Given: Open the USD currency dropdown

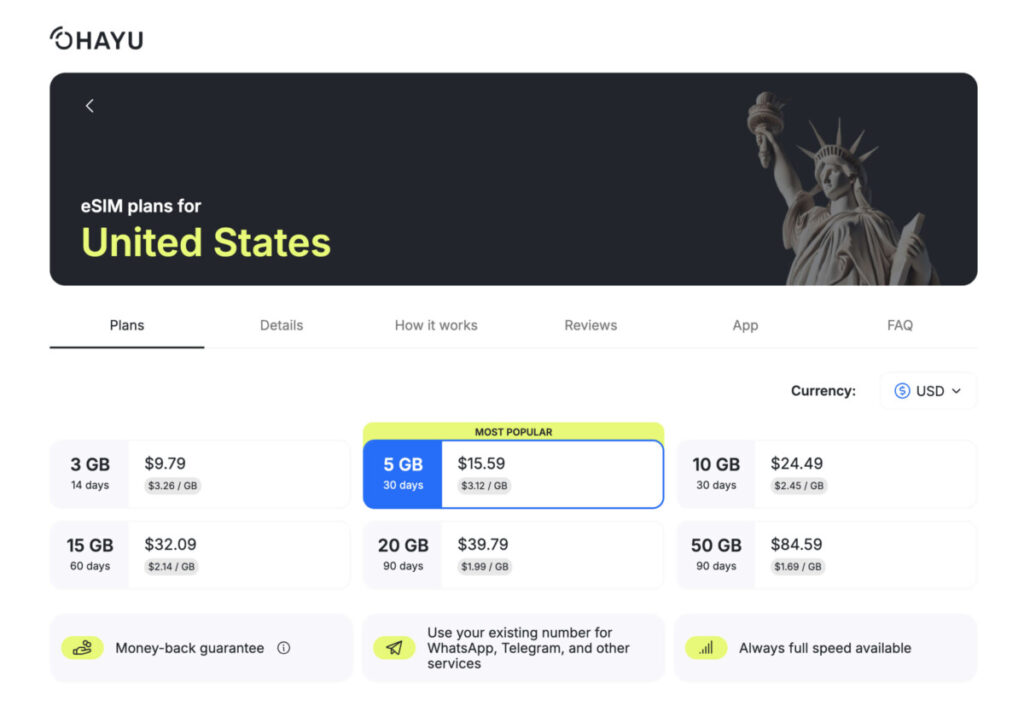Looking at the screenshot, I should 929,391.
